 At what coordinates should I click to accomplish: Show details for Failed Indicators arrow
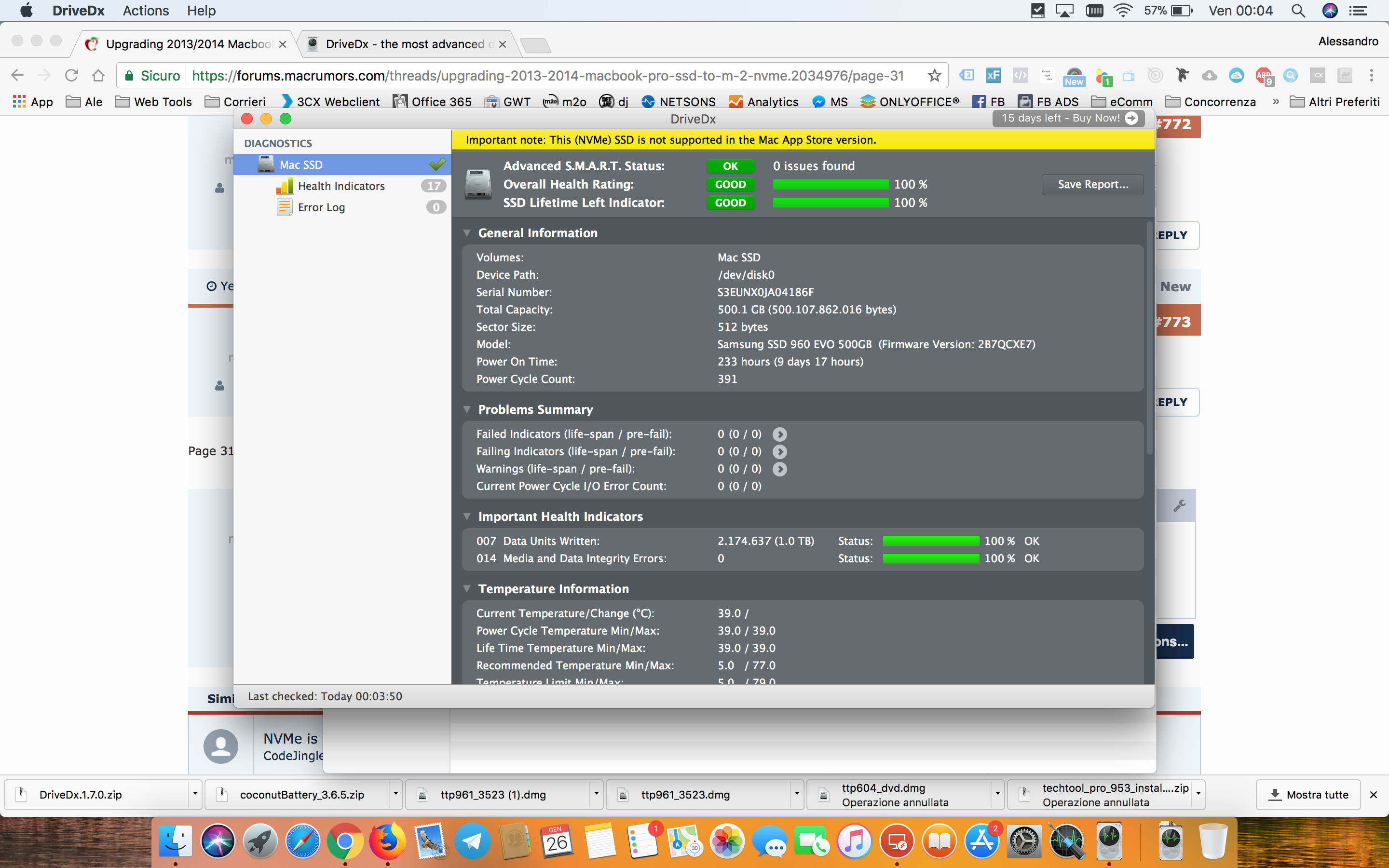(x=779, y=434)
